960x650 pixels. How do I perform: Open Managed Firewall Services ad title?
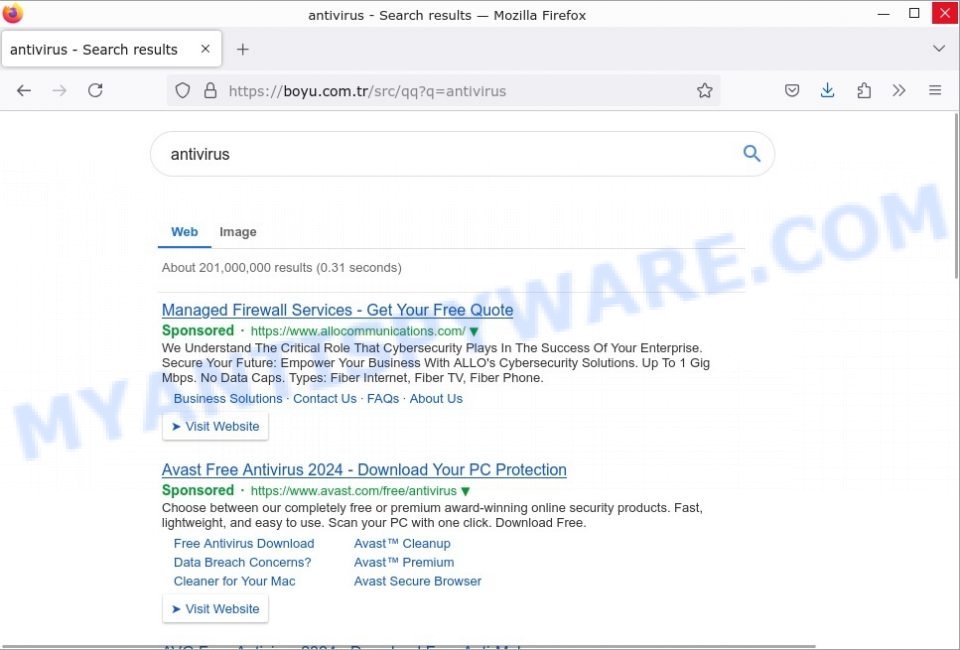coord(337,310)
